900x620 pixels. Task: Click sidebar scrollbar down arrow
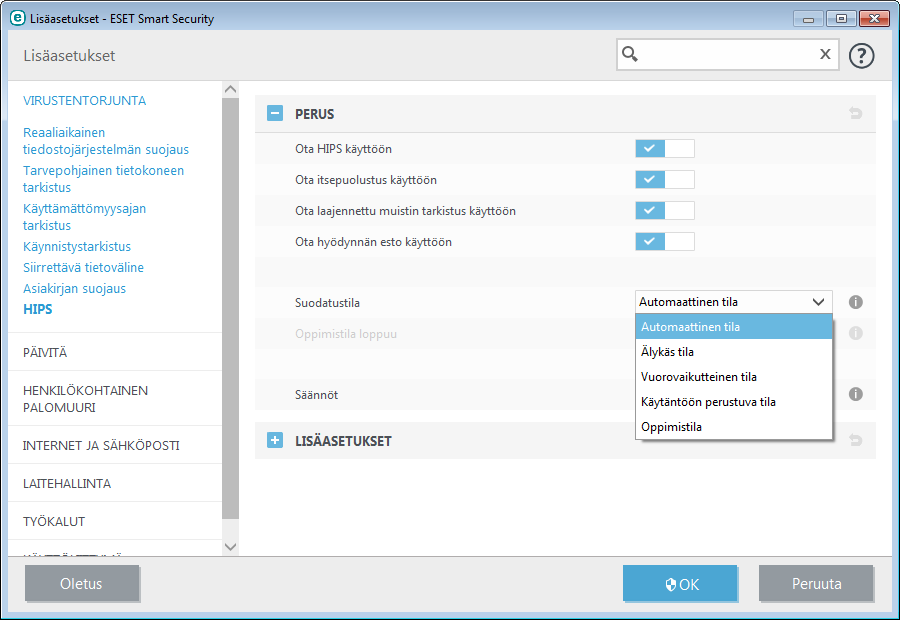pyautogui.click(x=230, y=547)
